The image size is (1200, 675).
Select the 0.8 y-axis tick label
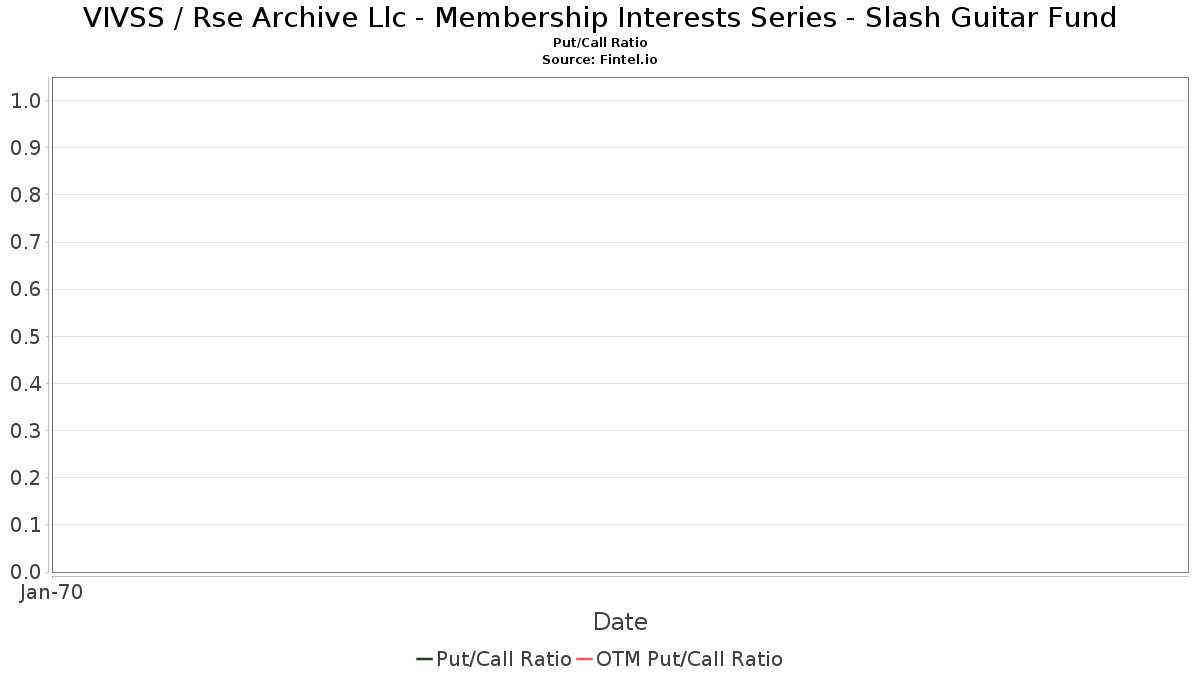pos(25,195)
